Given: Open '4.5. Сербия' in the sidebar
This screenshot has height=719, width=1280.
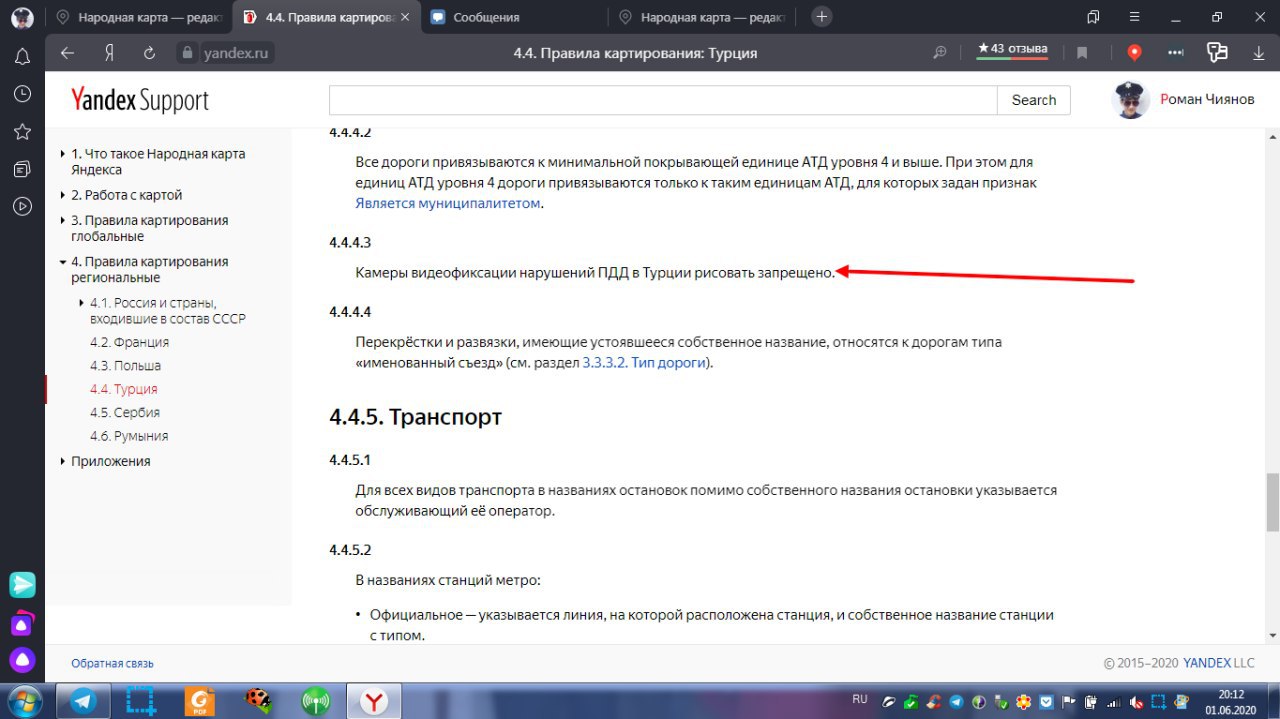Looking at the screenshot, I should (124, 412).
